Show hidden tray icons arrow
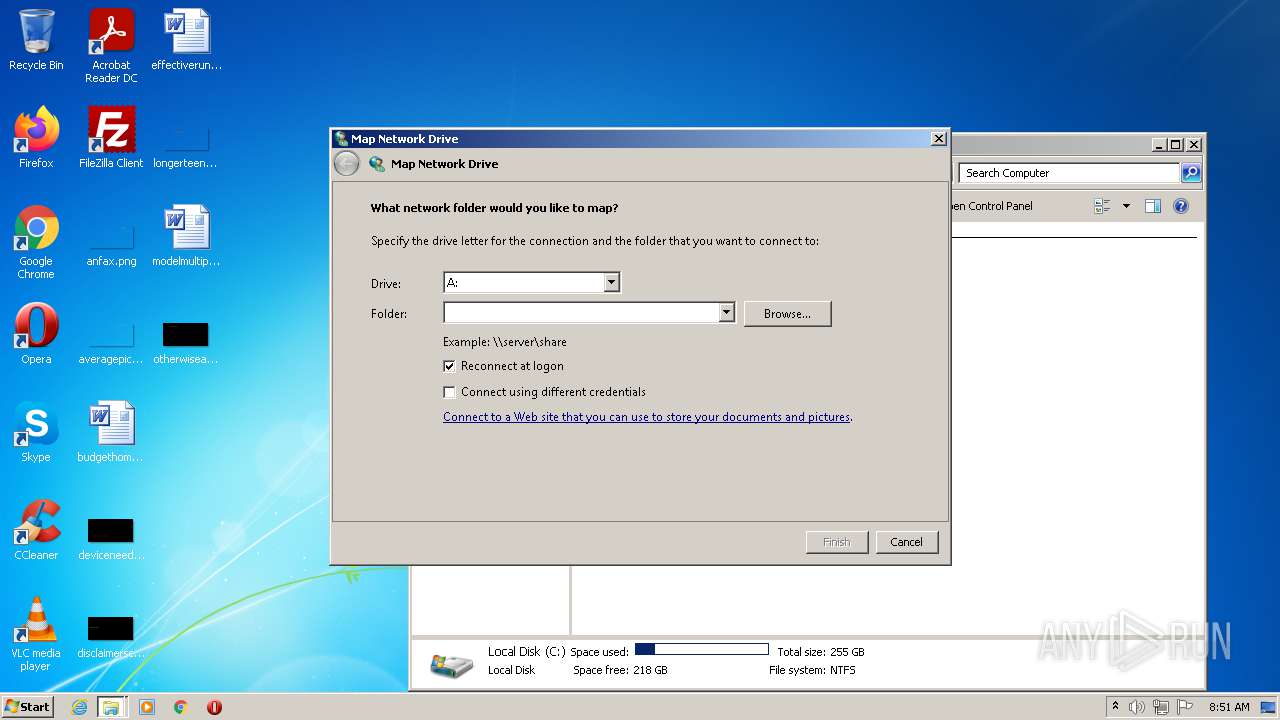The width and height of the screenshot is (1280, 720). click(x=1115, y=707)
